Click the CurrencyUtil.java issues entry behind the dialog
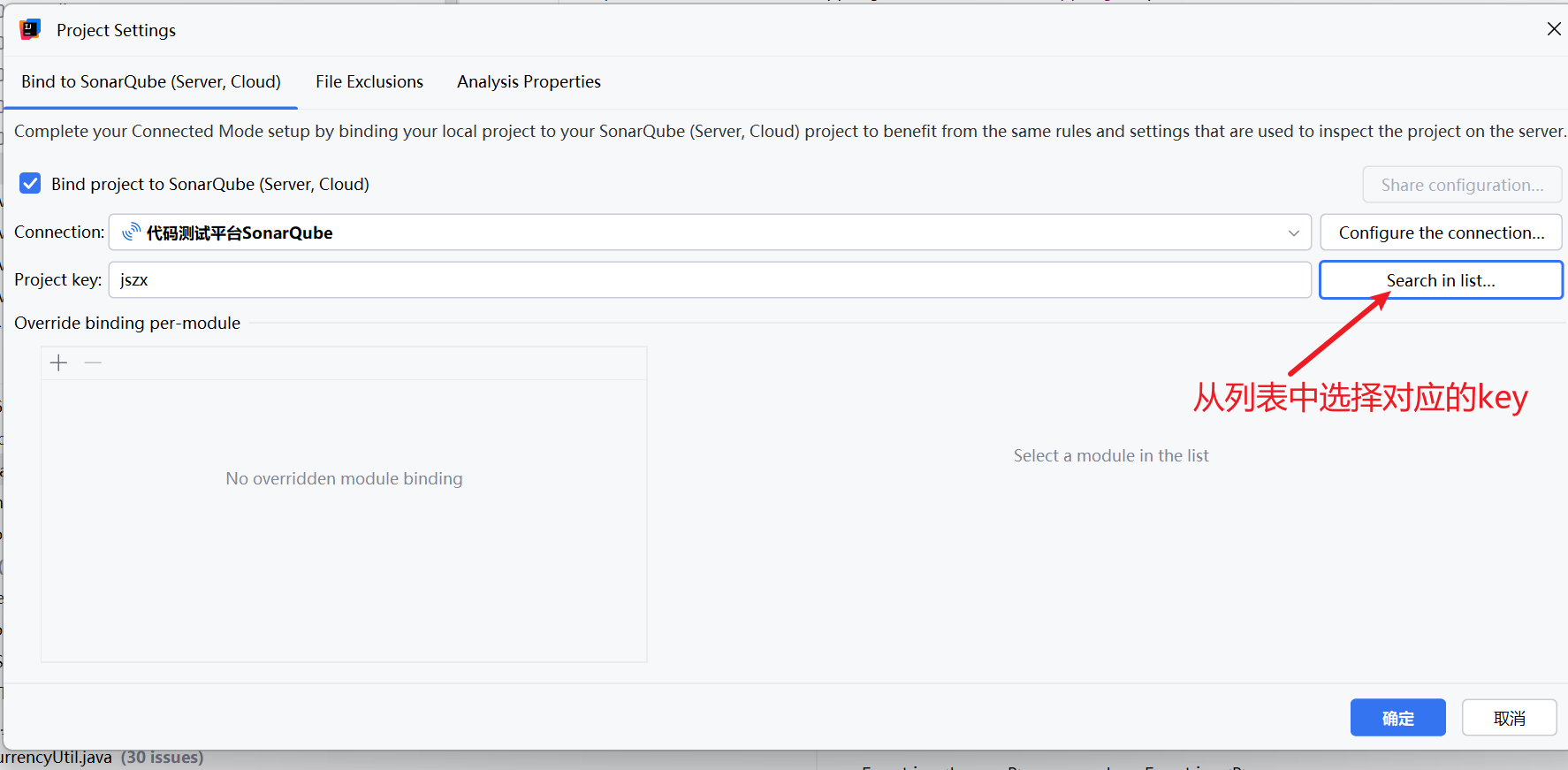This screenshot has width=1568, height=770. 102,758
